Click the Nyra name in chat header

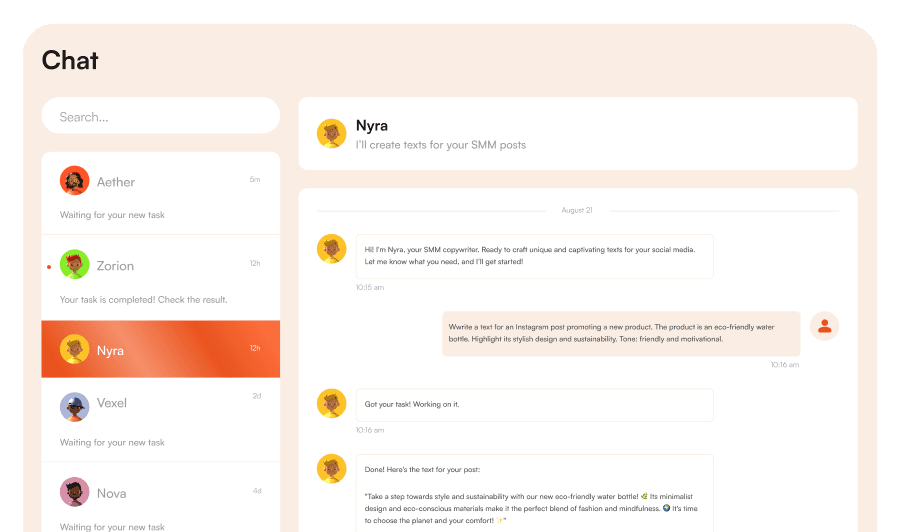(x=372, y=126)
